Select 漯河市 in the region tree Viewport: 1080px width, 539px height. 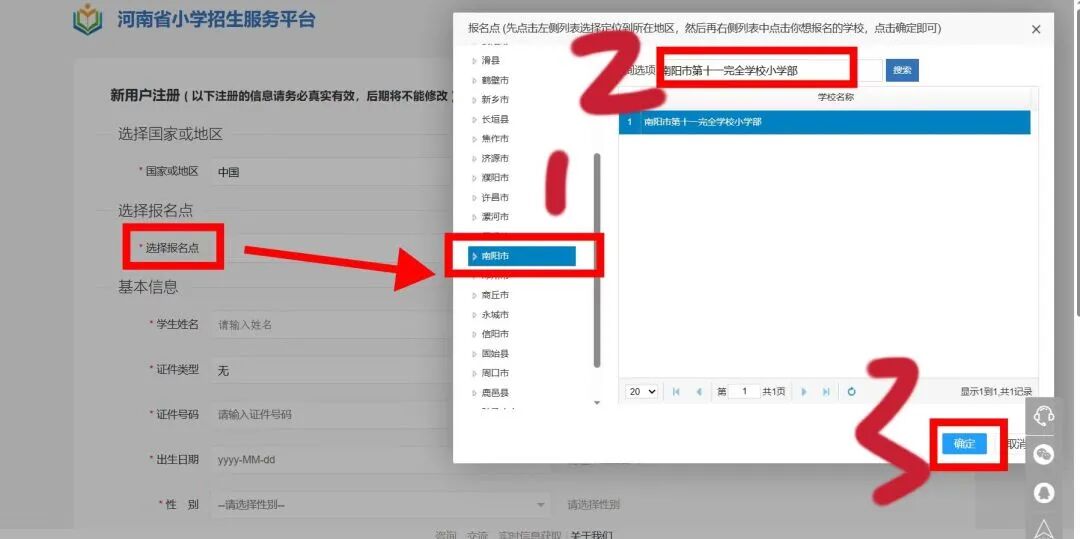pyautogui.click(x=495, y=217)
